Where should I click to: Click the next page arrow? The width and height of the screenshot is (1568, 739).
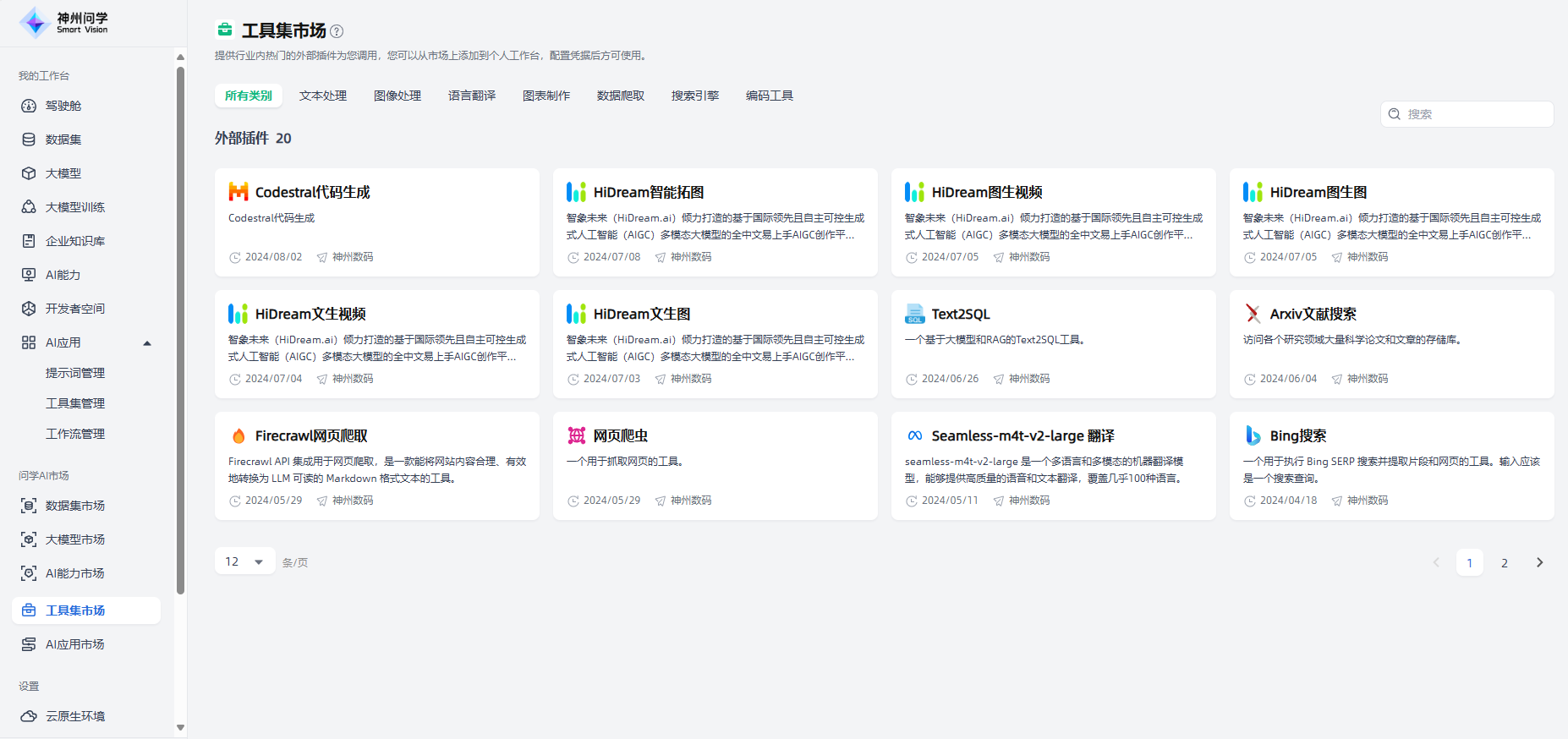(1540, 562)
